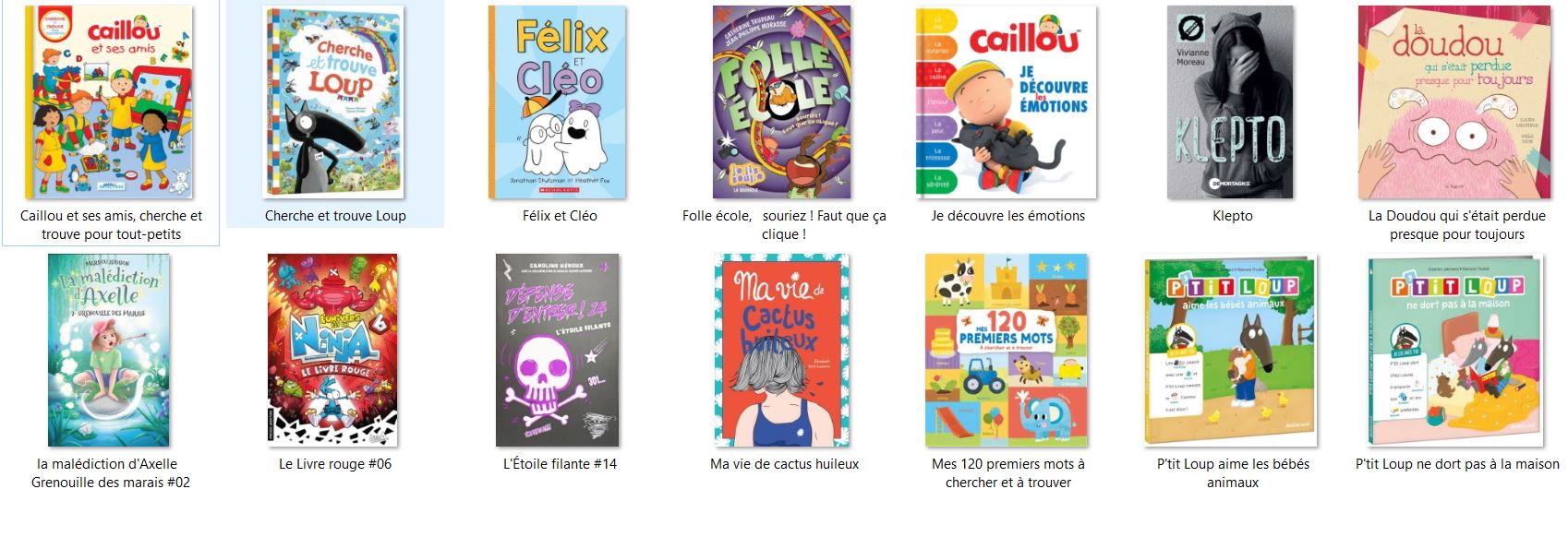Click the 'Ma vie de cactus huileux' label
Image resolution: width=1568 pixels, height=537 pixels.
pos(784,464)
